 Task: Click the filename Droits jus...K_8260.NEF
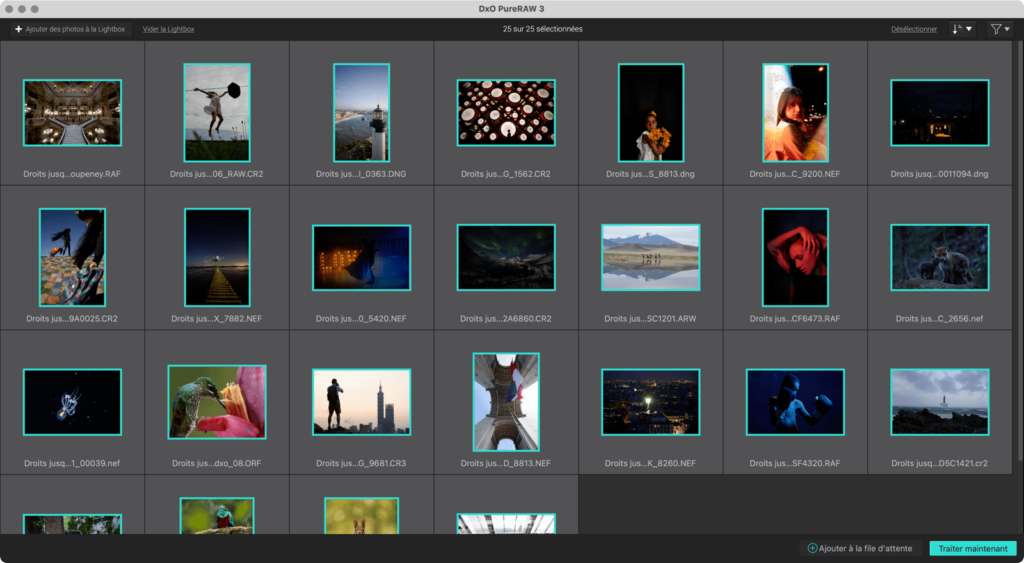(x=650, y=463)
